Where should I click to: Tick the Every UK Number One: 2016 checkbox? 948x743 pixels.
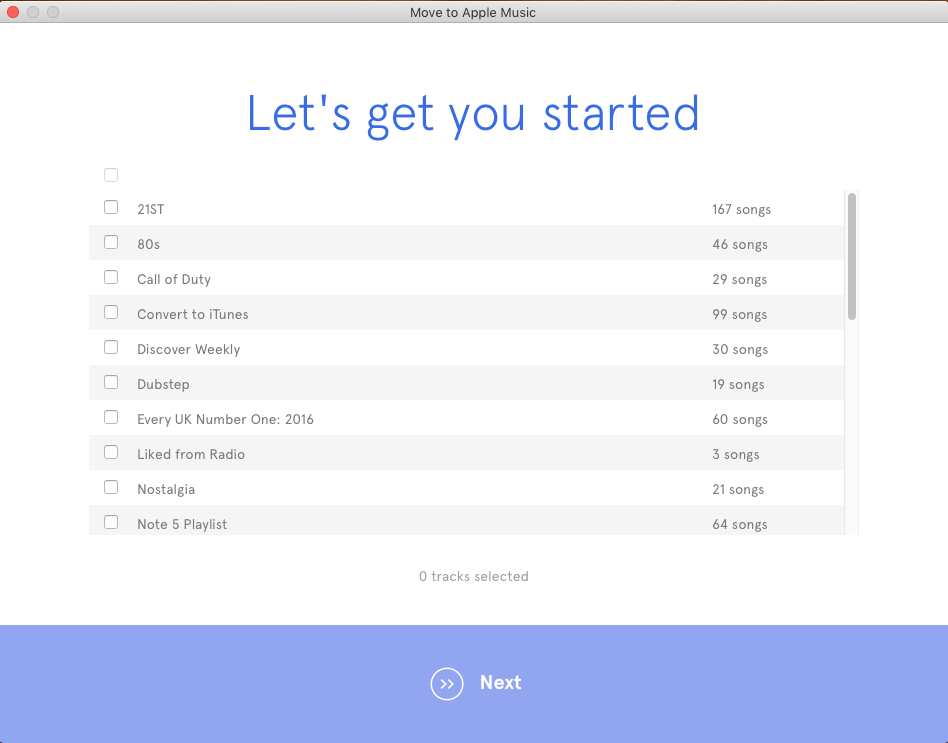(111, 417)
